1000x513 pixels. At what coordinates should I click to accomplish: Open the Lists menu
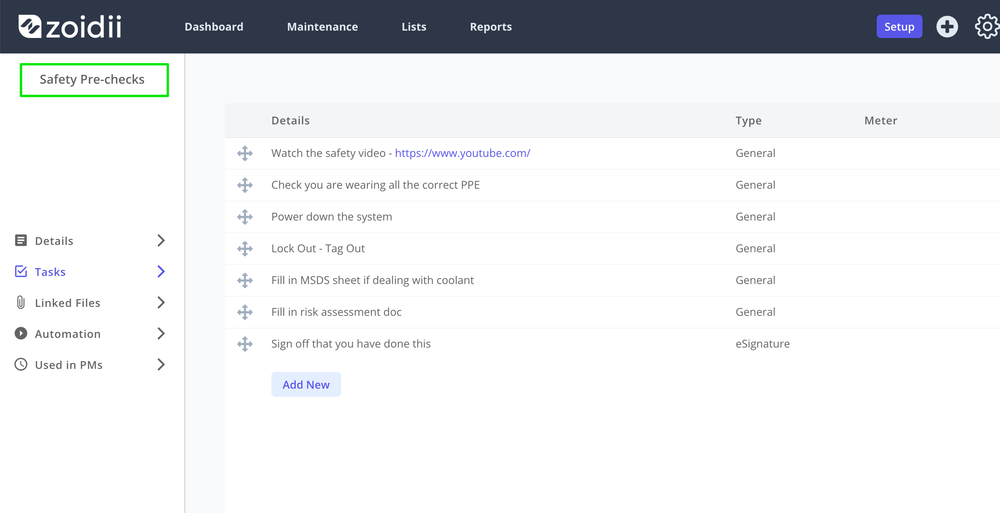coord(414,27)
